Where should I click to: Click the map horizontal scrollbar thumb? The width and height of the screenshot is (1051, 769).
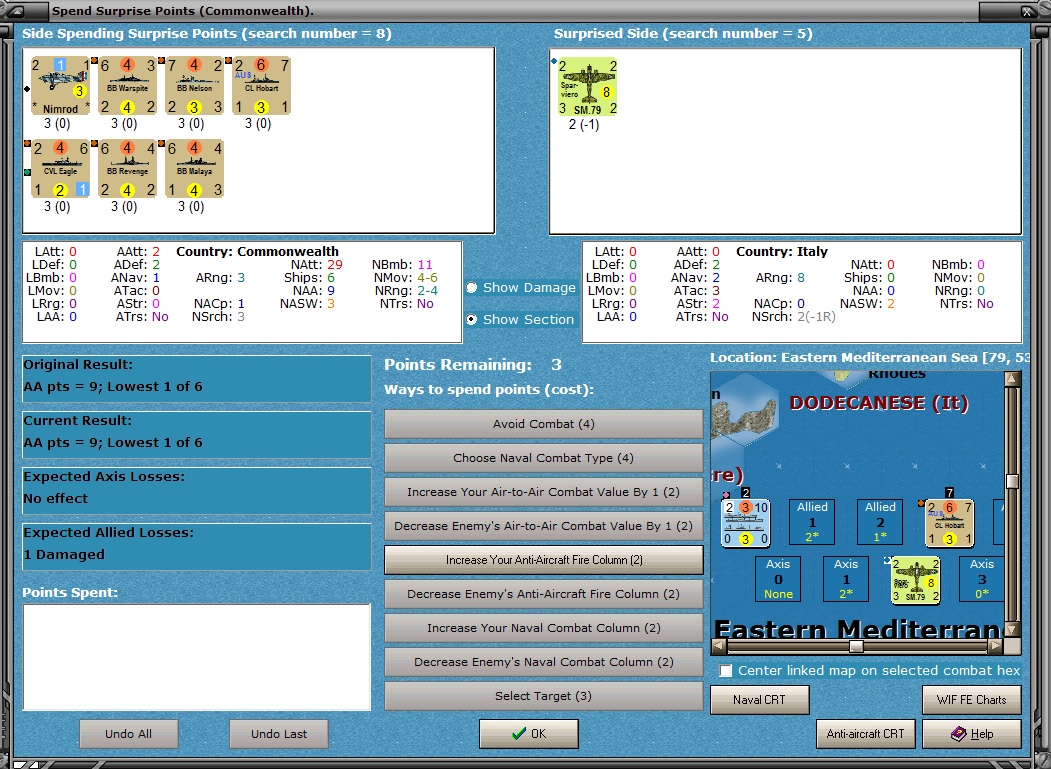pyautogui.click(x=856, y=646)
